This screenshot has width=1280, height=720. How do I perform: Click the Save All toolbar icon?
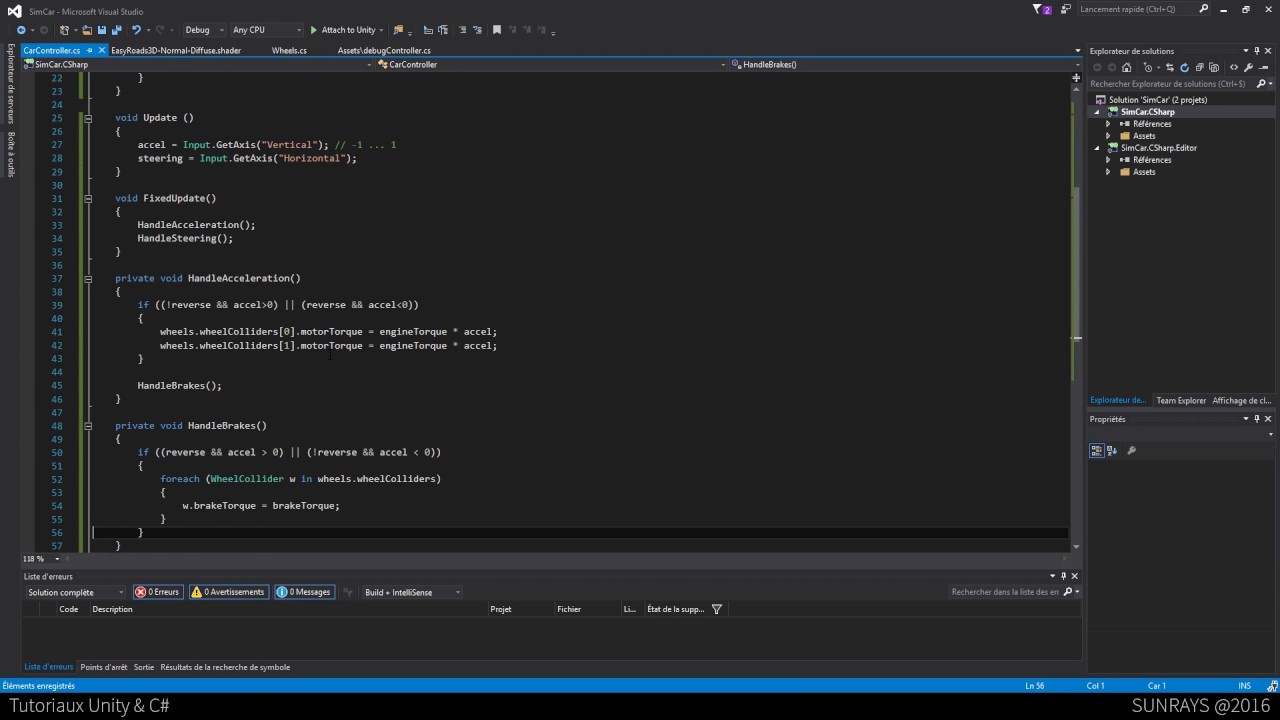[115, 30]
